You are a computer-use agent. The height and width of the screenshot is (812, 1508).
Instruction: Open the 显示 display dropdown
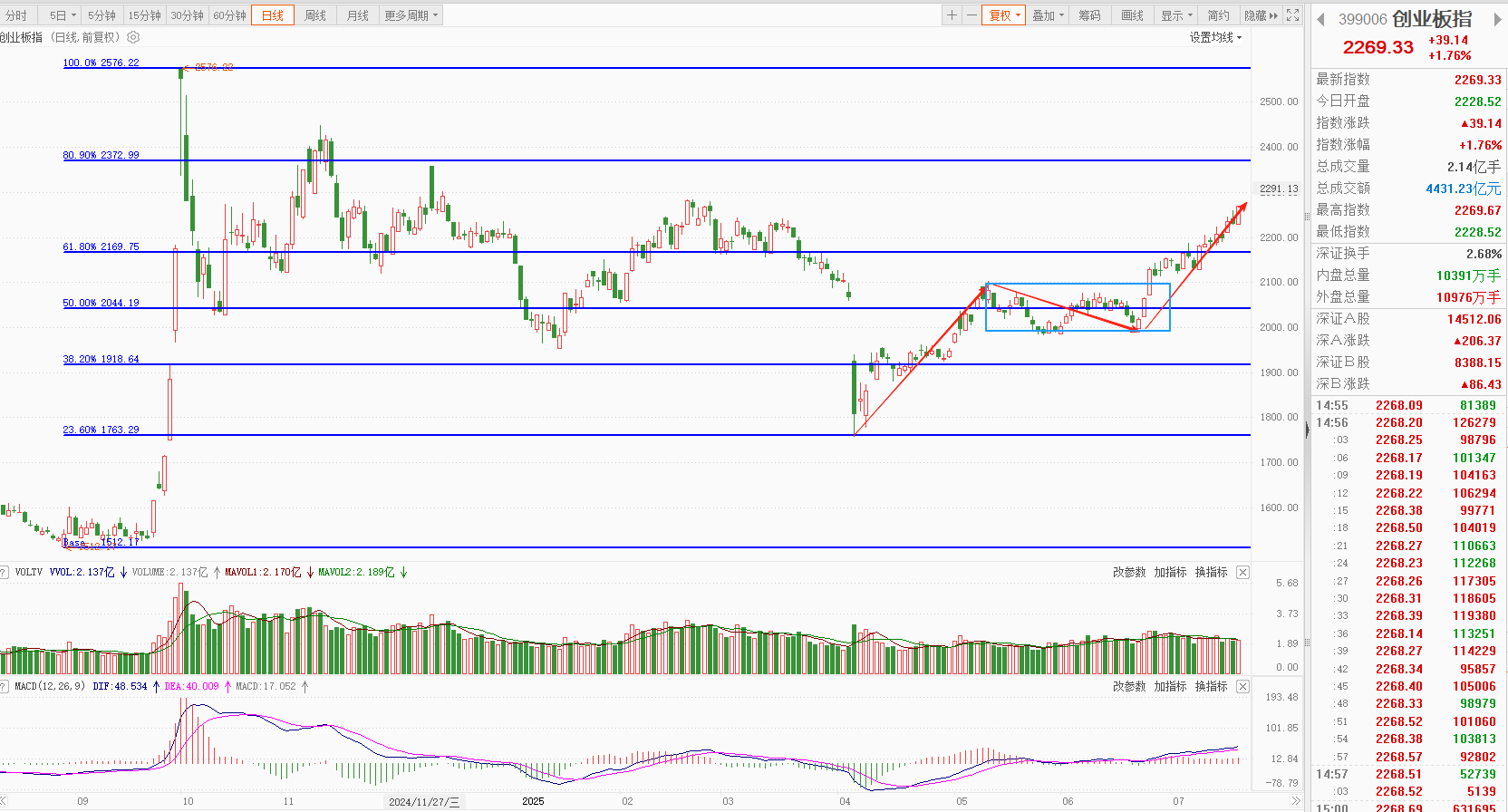pyautogui.click(x=1177, y=15)
